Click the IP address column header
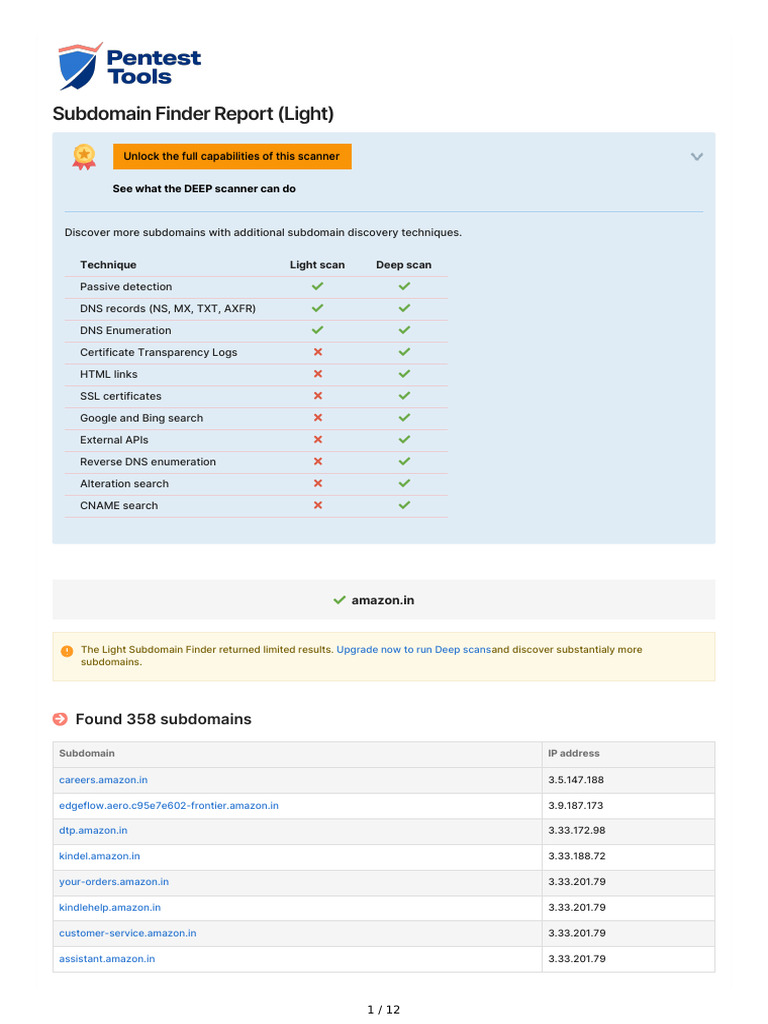Viewport: 768px width, 1024px height. coord(573,753)
